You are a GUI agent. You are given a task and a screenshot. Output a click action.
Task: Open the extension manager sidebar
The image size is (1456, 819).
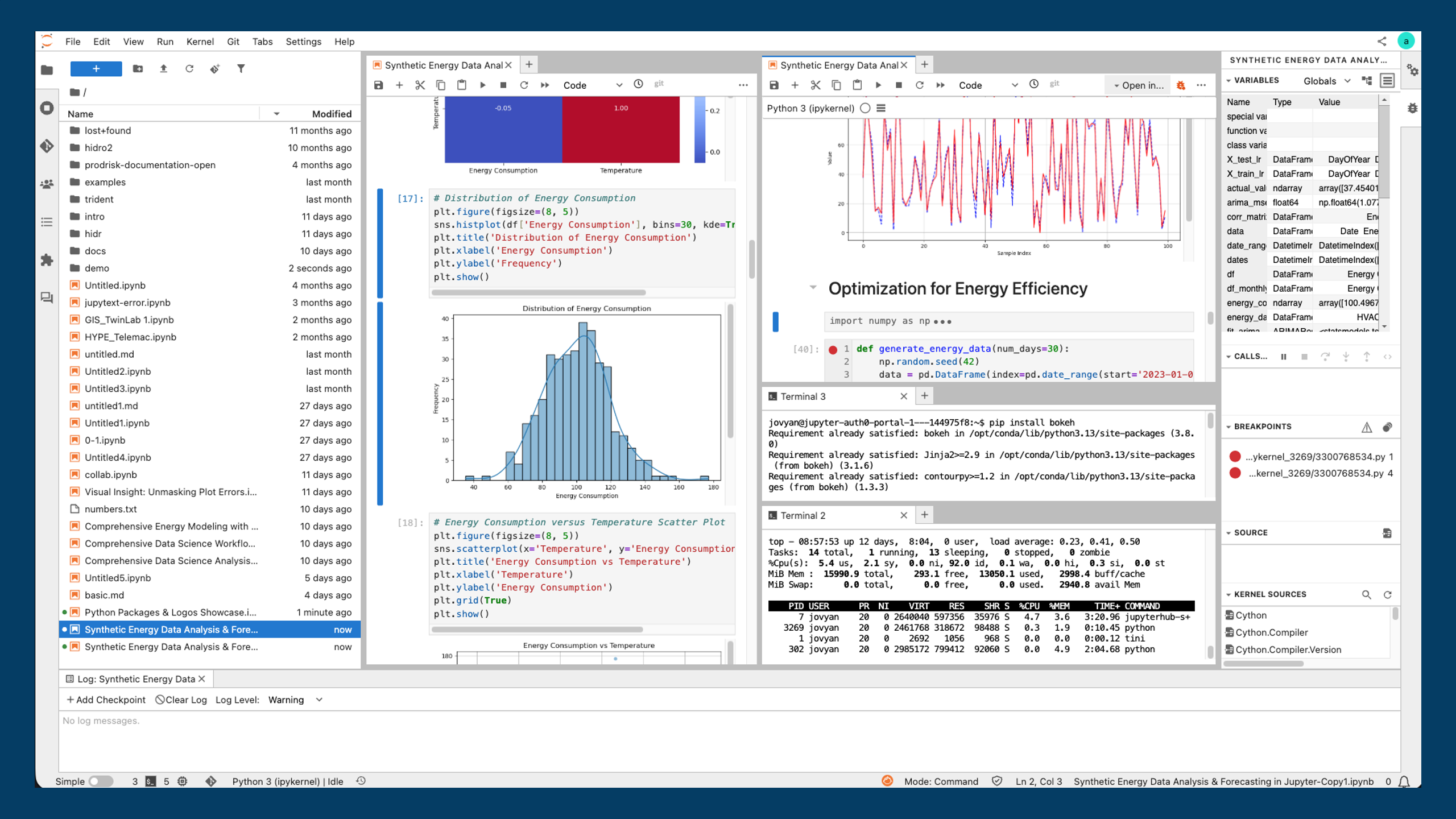47,260
